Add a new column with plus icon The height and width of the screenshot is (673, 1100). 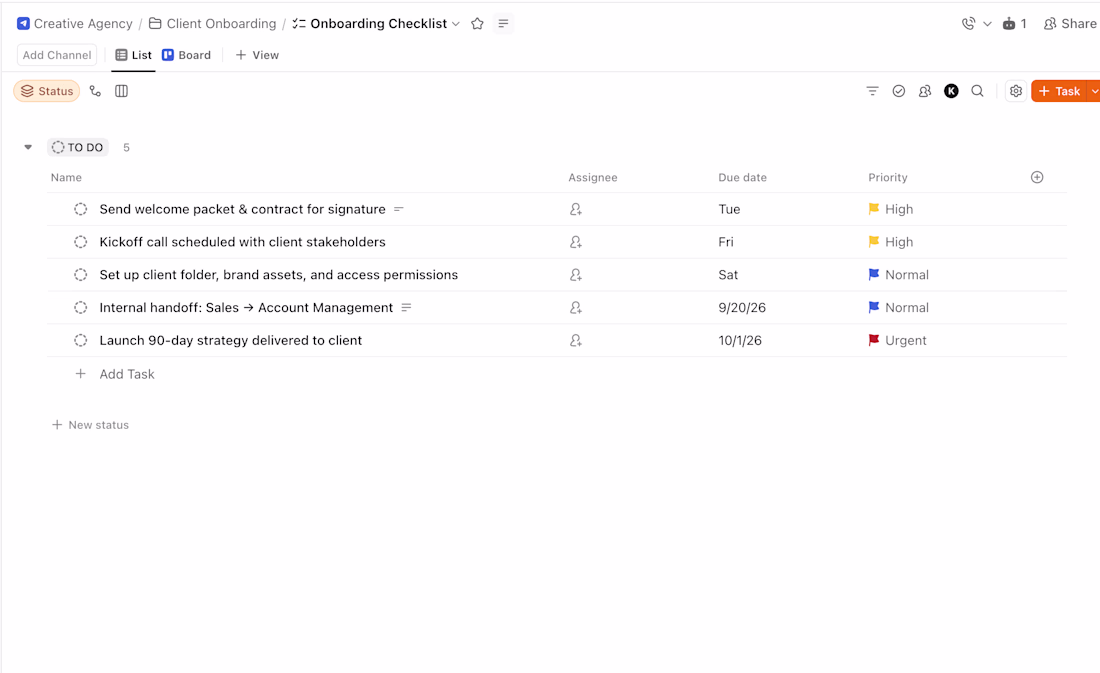(x=1037, y=178)
